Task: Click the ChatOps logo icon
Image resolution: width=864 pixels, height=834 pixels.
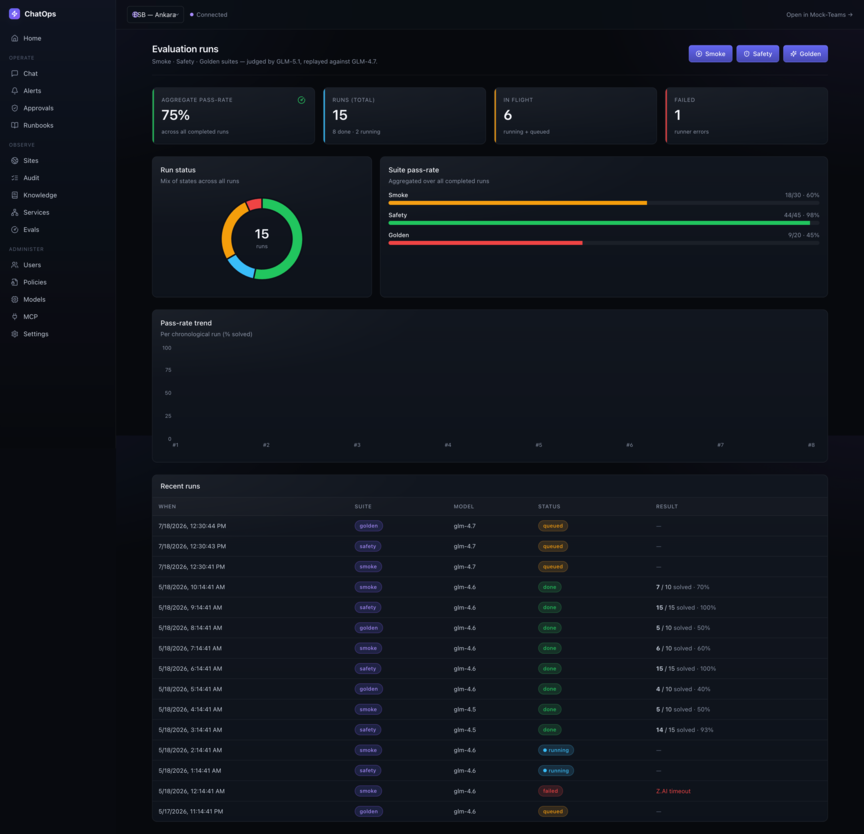Action: point(14,14)
